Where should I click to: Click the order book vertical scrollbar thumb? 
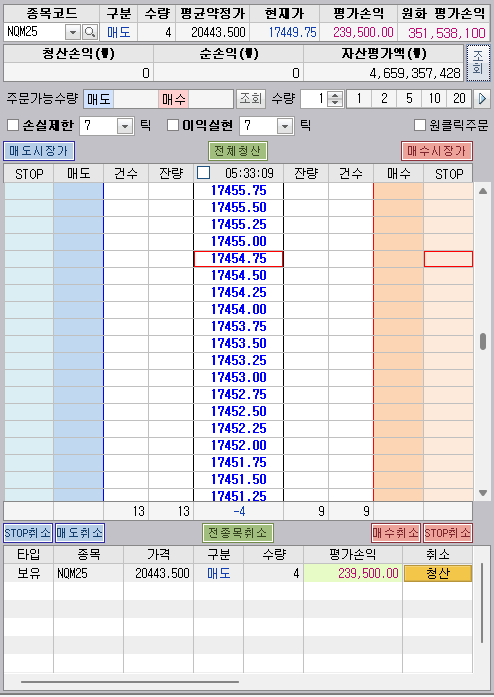[x=483, y=341]
